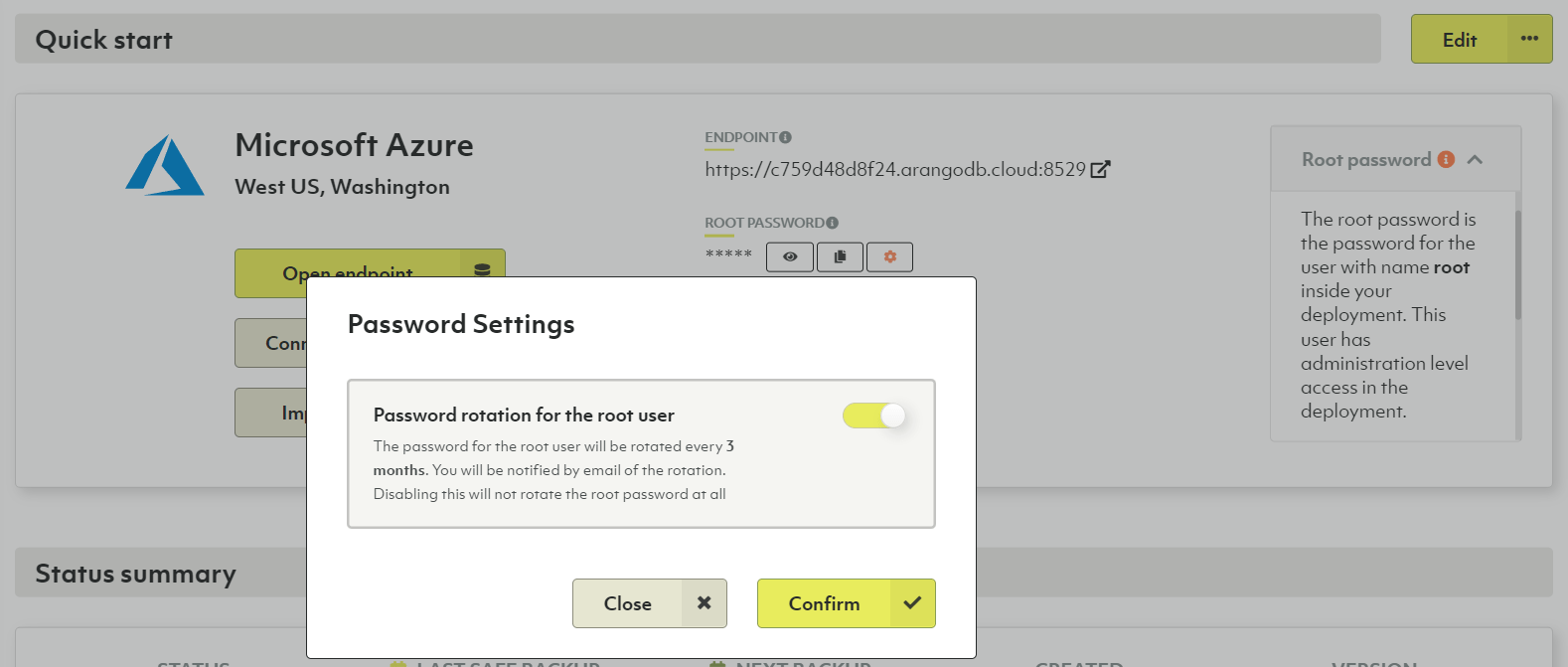Click the info icon next to ENDPOINT label

click(x=786, y=138)
